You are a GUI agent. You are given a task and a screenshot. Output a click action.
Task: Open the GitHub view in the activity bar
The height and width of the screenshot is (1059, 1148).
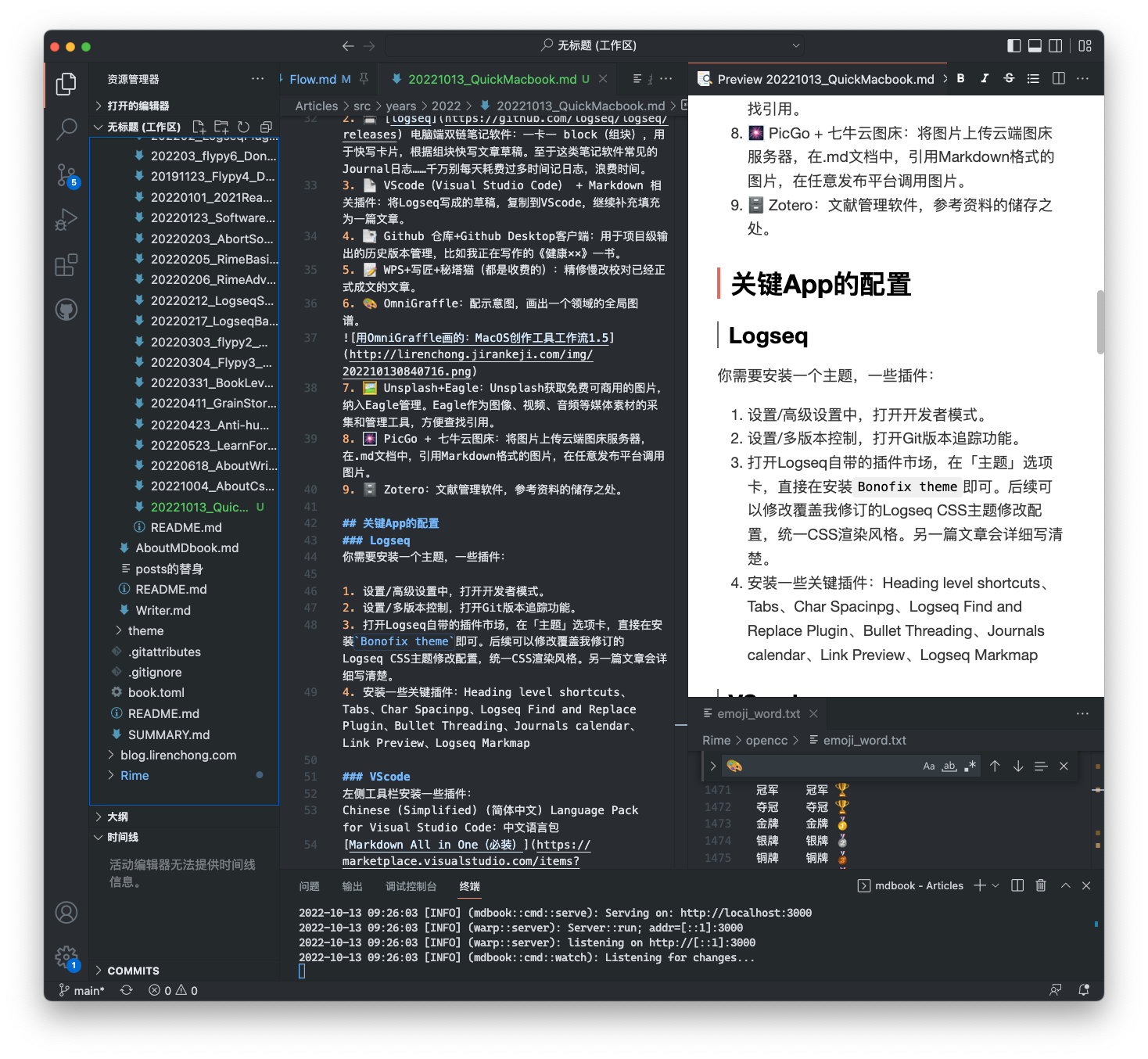point(66,311)
